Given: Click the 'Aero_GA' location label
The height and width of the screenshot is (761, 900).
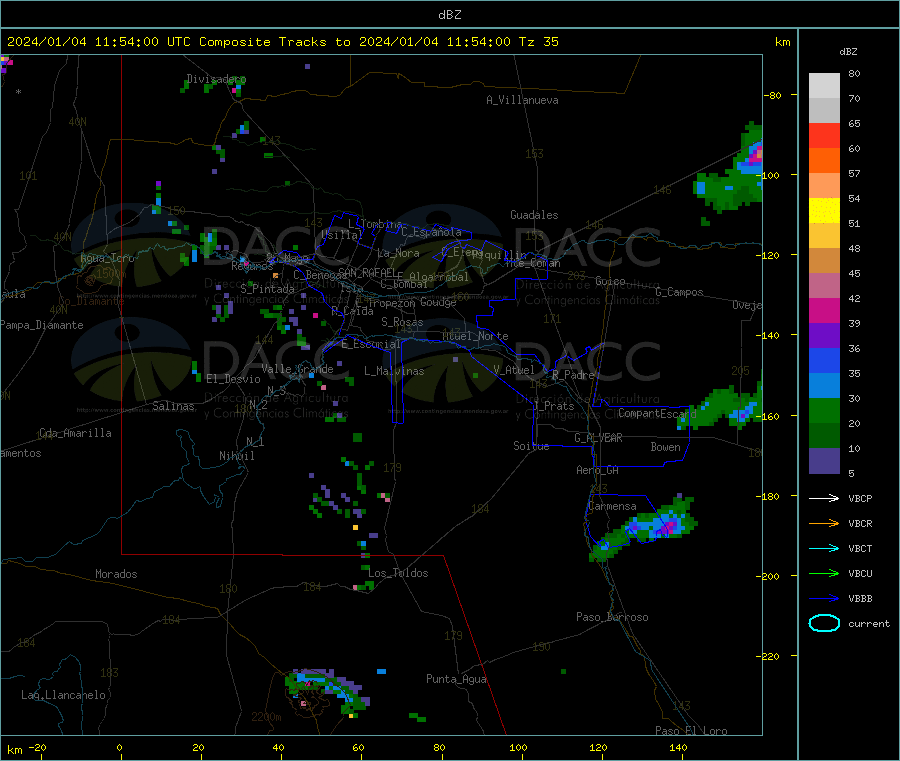Looking at the screenshot, I should coord(598,470).
